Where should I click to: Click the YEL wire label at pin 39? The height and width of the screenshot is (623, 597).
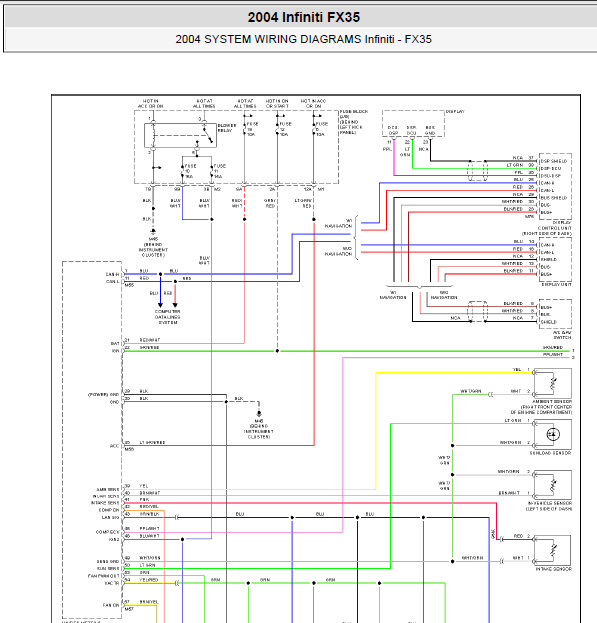click(x=144, y=486)
